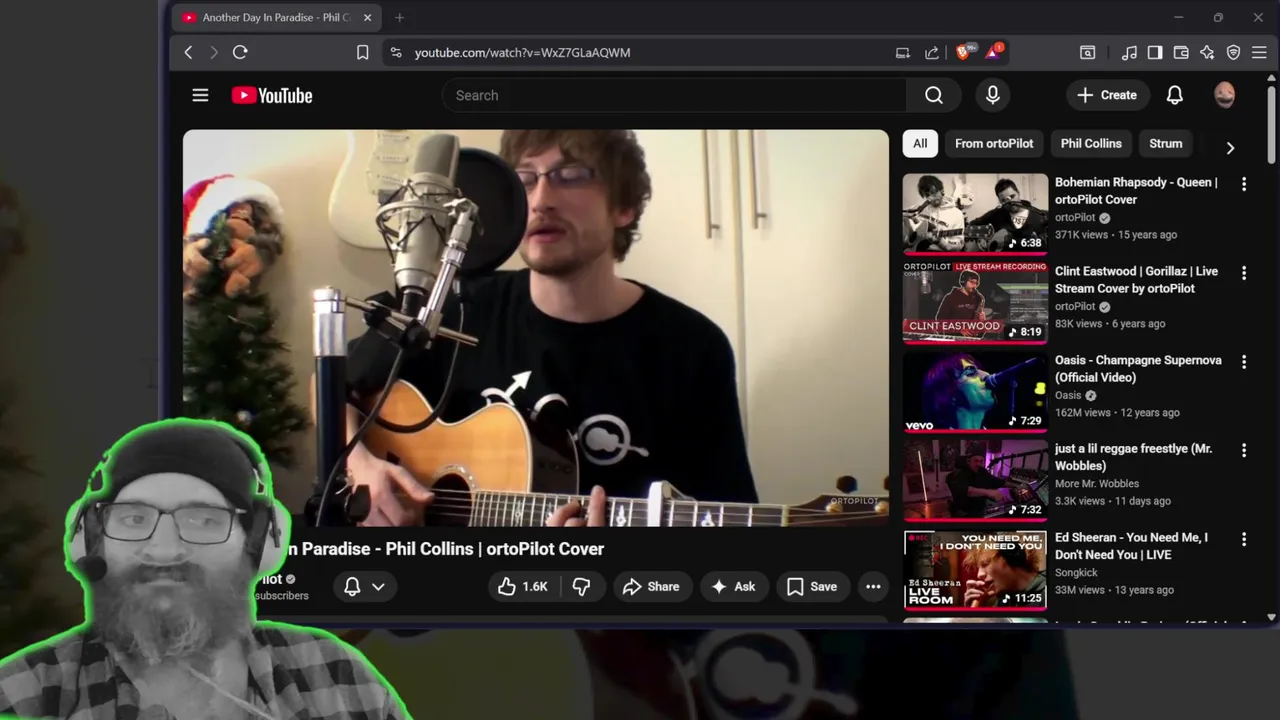Close the Another Day In Paradise tab
1280x720 pixels.
[367, 17]
